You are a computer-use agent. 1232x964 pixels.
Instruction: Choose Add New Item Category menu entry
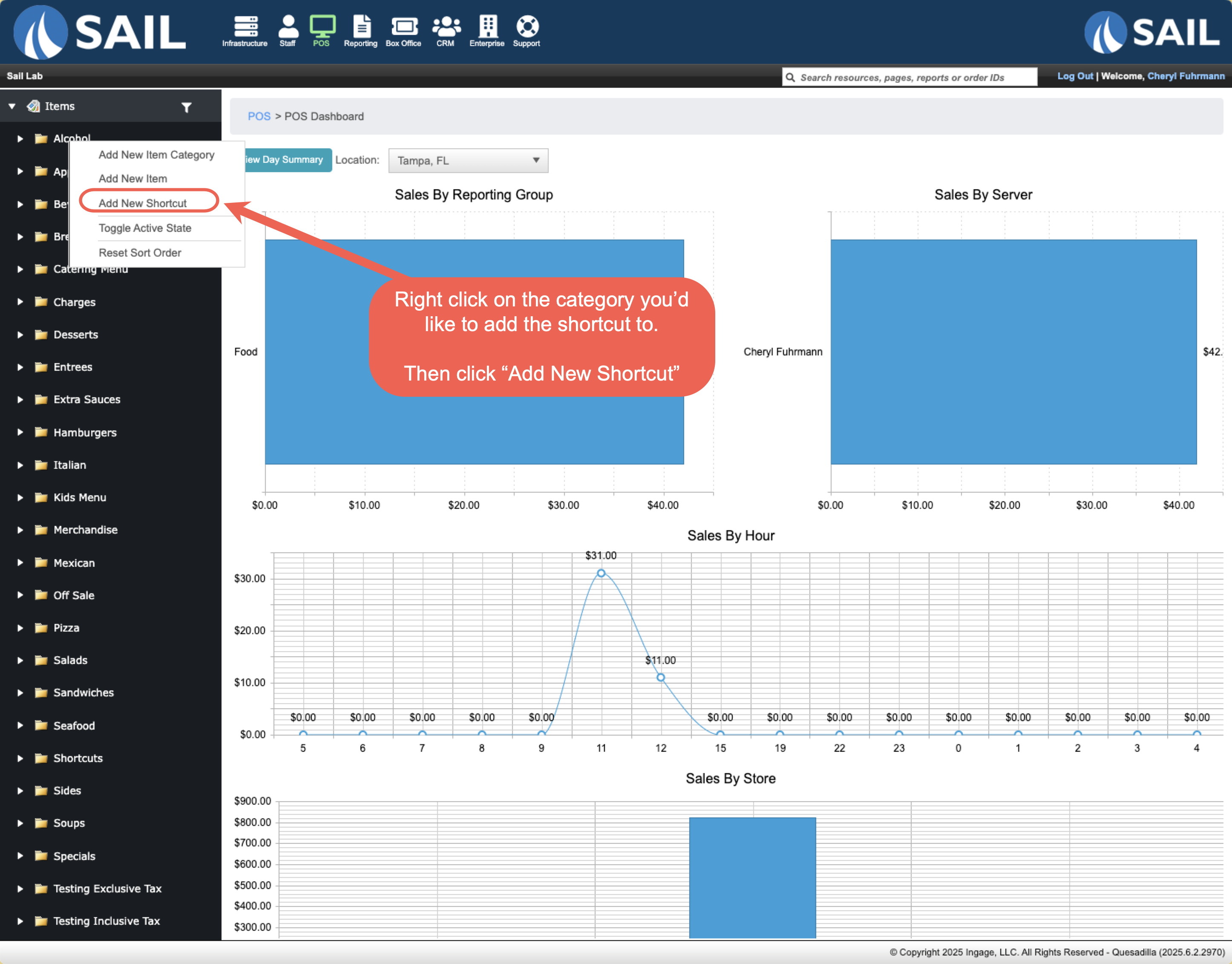pos(156,155)
